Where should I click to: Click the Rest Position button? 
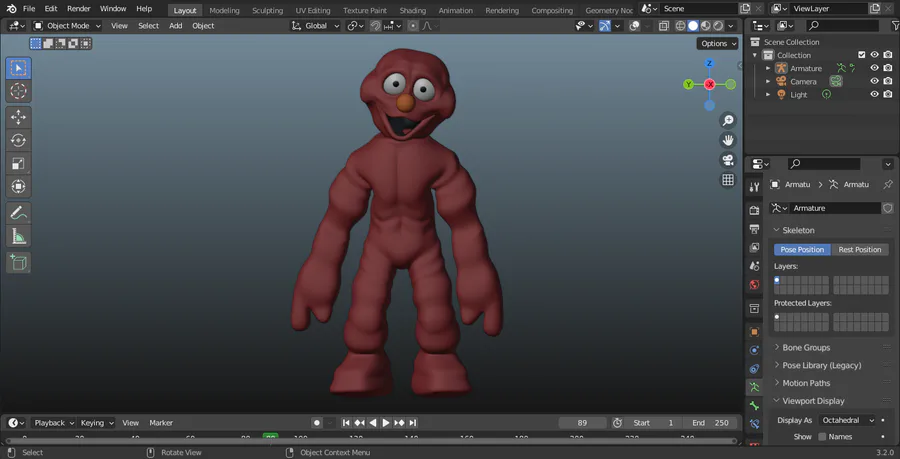pos(859,249)
